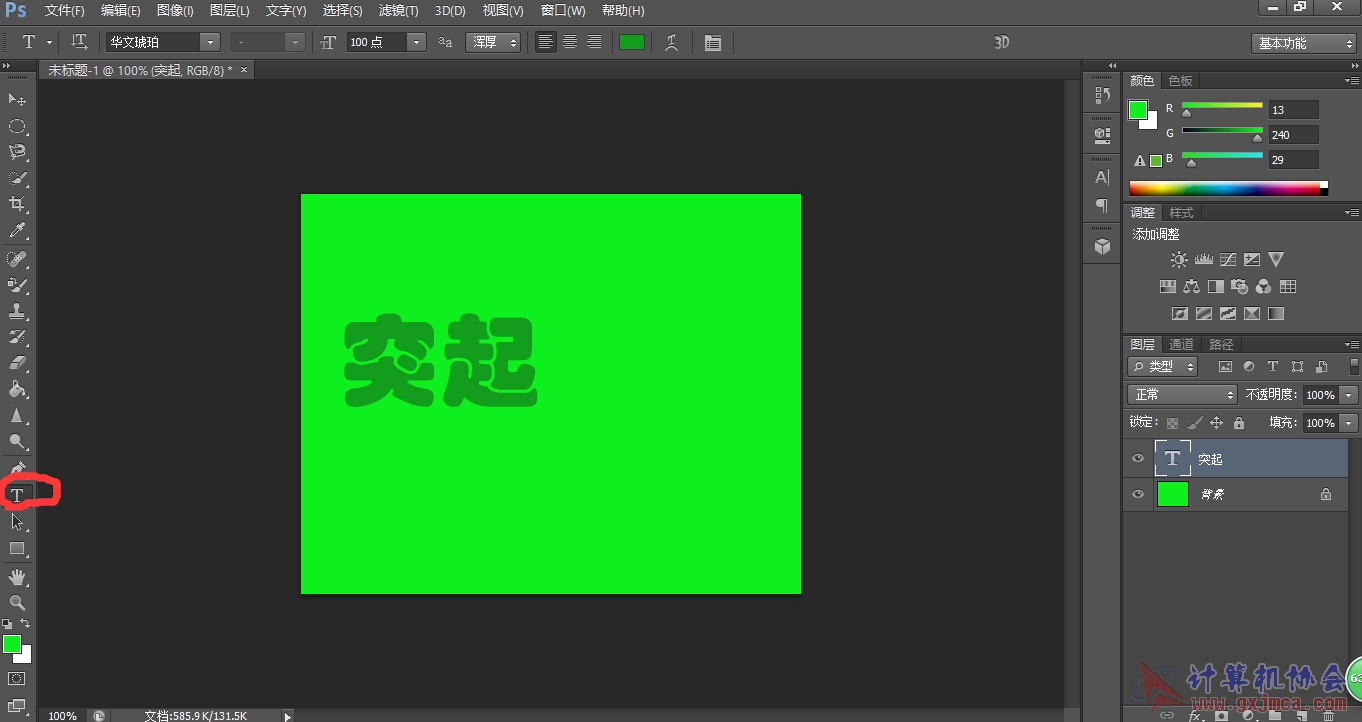This screenshot has height=722, width=1362.
Task: Add a Brightness/Contrast adjustment
Action: pos(1179,259)
